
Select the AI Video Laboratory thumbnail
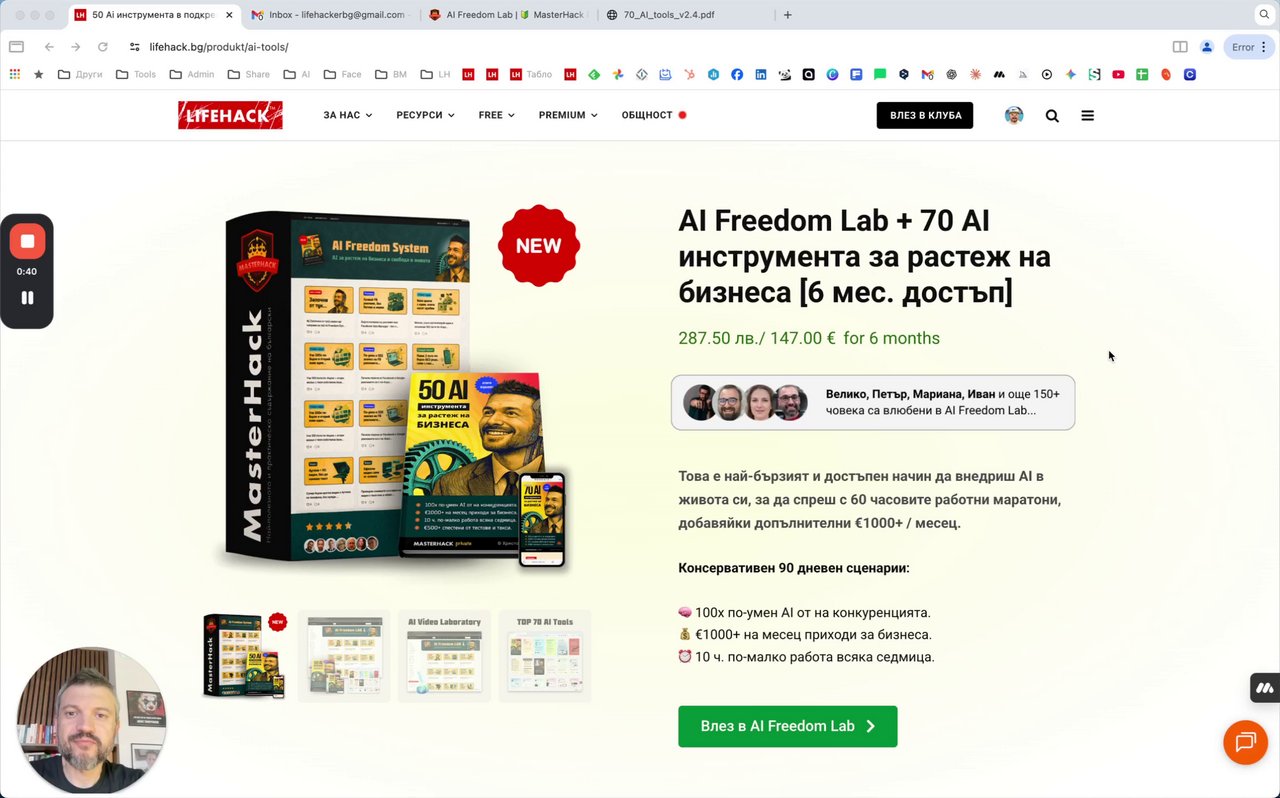(x=444, y=655)
